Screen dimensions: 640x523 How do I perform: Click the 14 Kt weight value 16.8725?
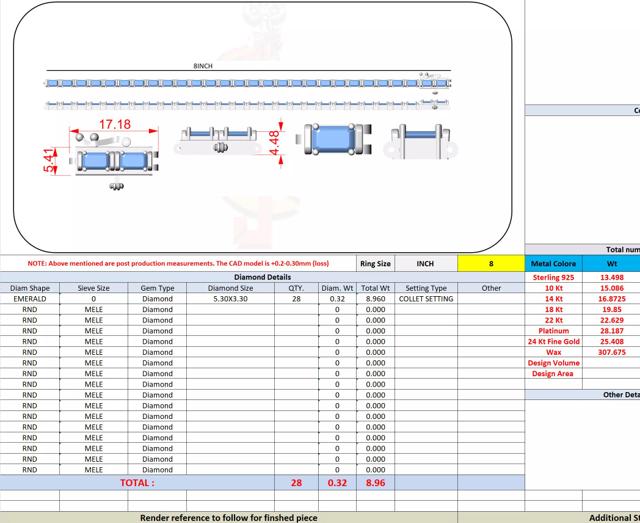pos(611,299)
